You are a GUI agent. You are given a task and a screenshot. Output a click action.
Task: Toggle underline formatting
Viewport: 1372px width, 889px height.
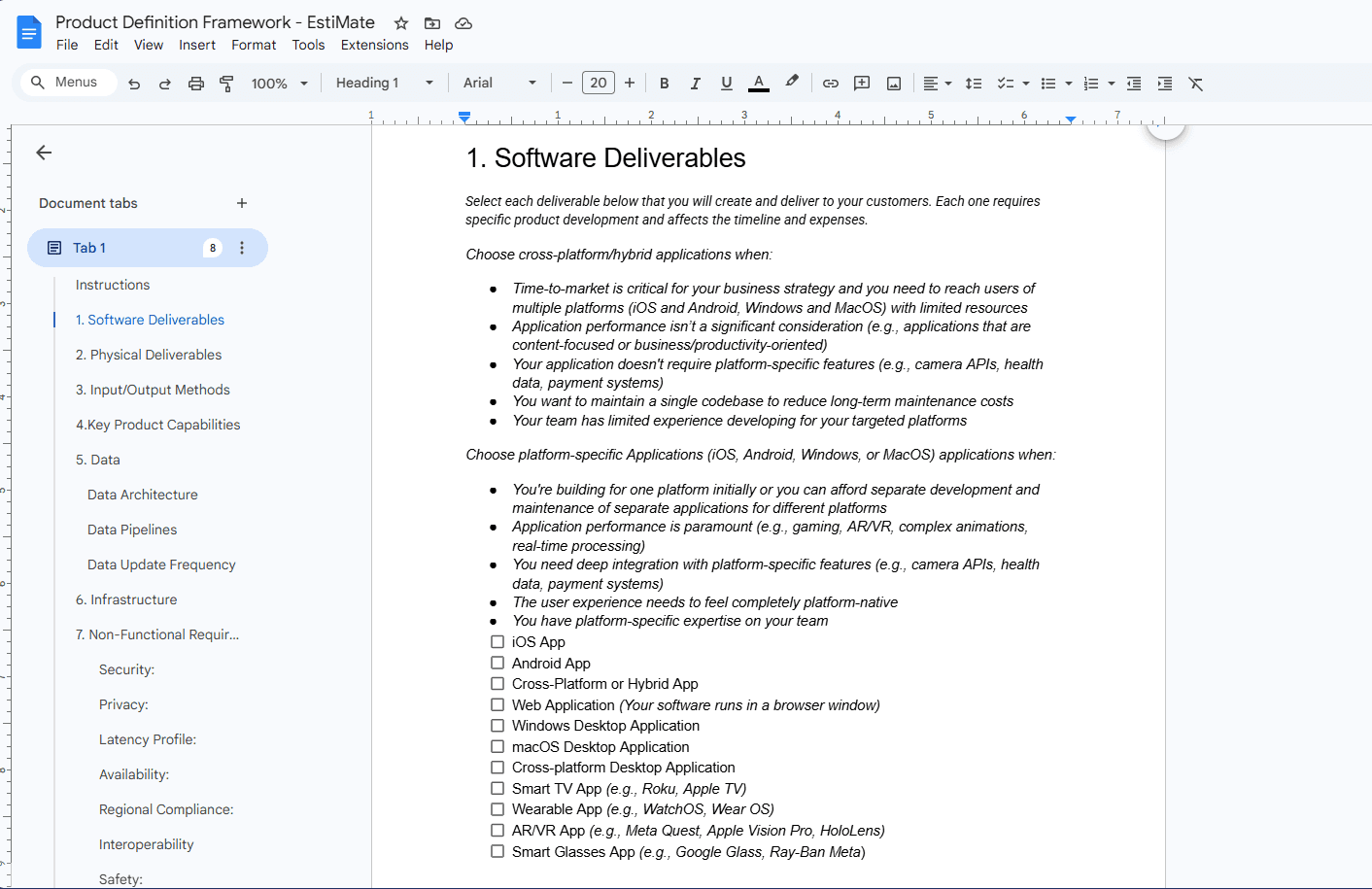coord(727,84)
